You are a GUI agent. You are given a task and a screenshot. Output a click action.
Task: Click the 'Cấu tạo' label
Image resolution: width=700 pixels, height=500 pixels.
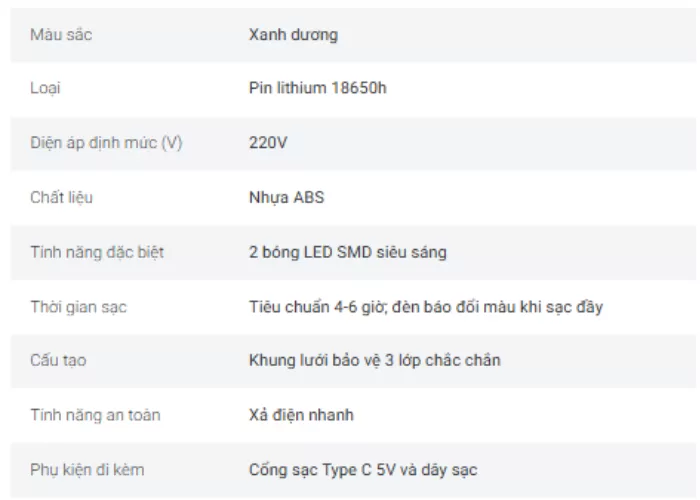click(x=58, y=361)
